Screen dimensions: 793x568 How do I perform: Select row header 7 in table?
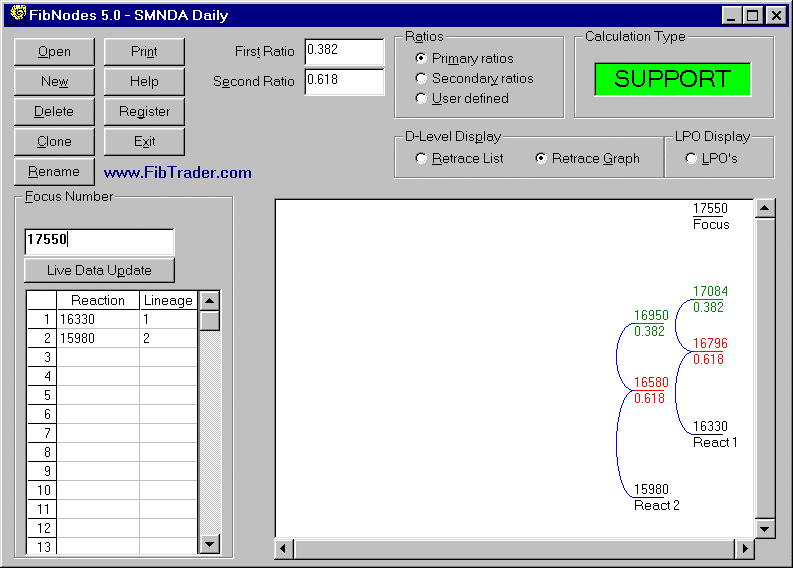(41, 433)
